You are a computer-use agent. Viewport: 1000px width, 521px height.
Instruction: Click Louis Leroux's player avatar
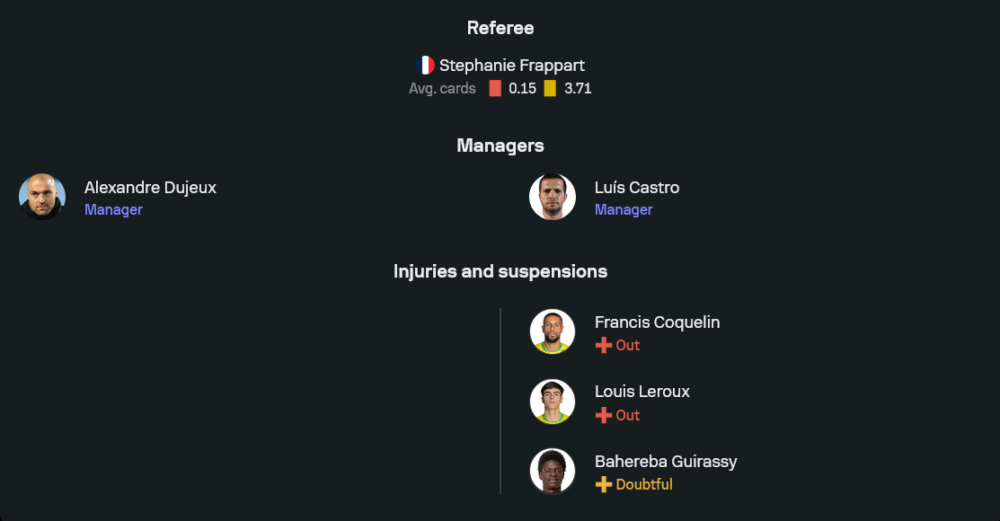(x=552, y=402)
